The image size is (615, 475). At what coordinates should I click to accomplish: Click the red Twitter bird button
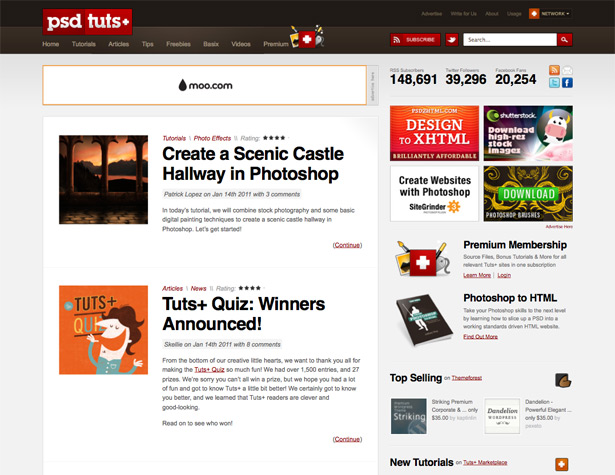point(452,40)
